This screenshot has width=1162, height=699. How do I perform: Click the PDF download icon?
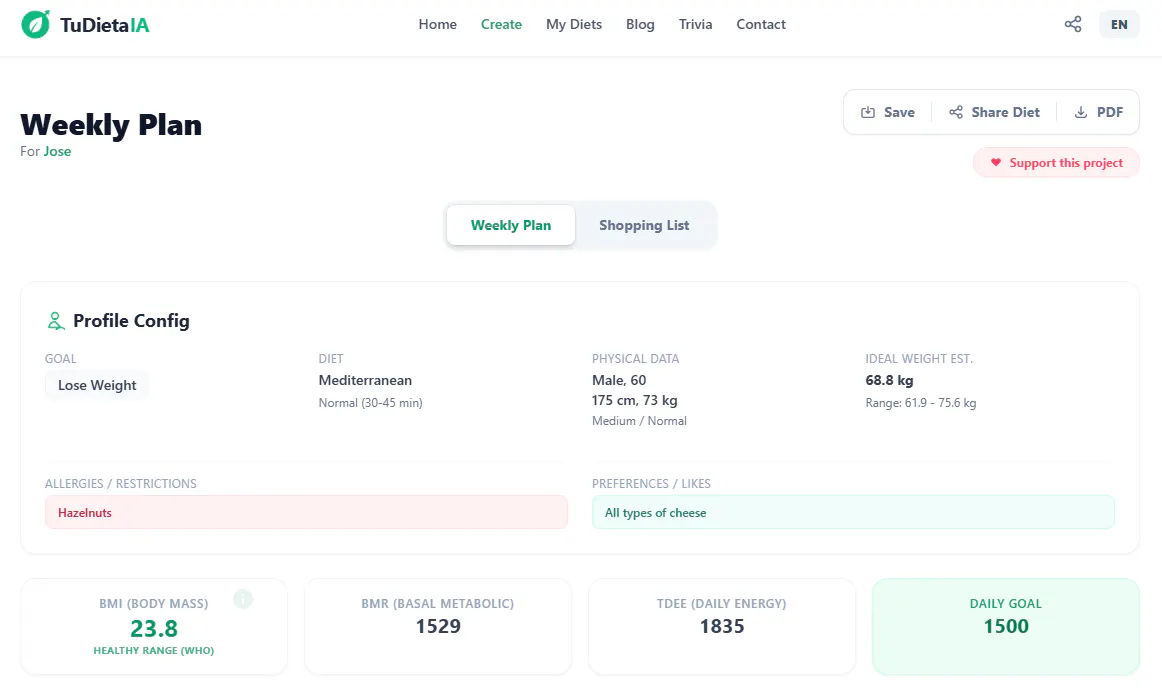pyautogui.click(x=1081, y=112)
